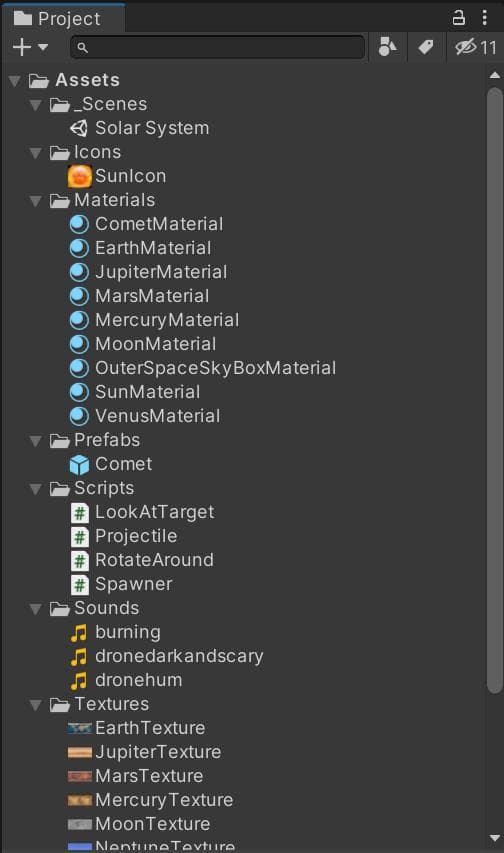This screenshot has width=504, height=853.
Task: Select the CometMaterial sphere icon
Action: (x=79, y=224)
